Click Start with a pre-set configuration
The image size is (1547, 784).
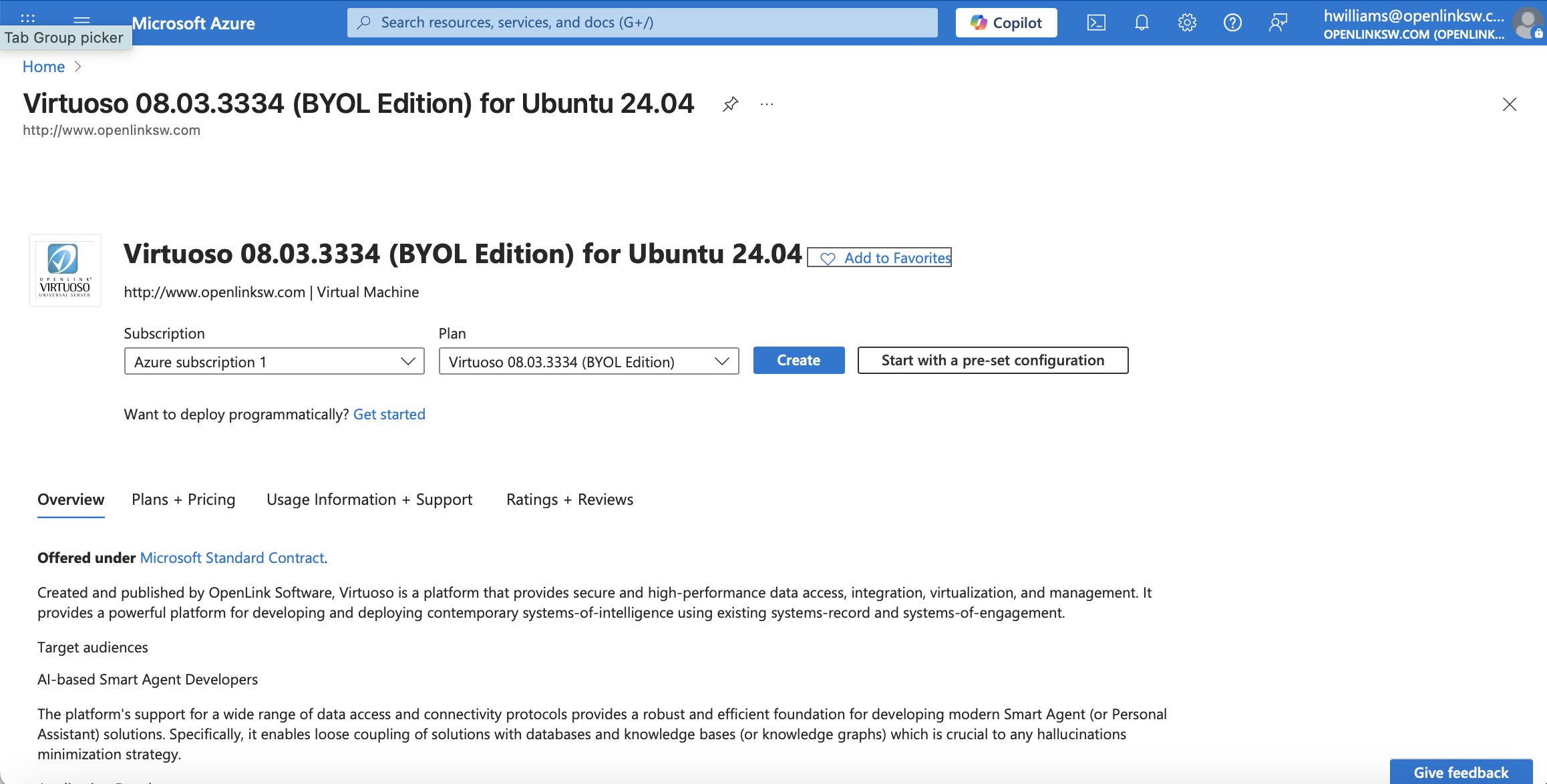point(993,361)
